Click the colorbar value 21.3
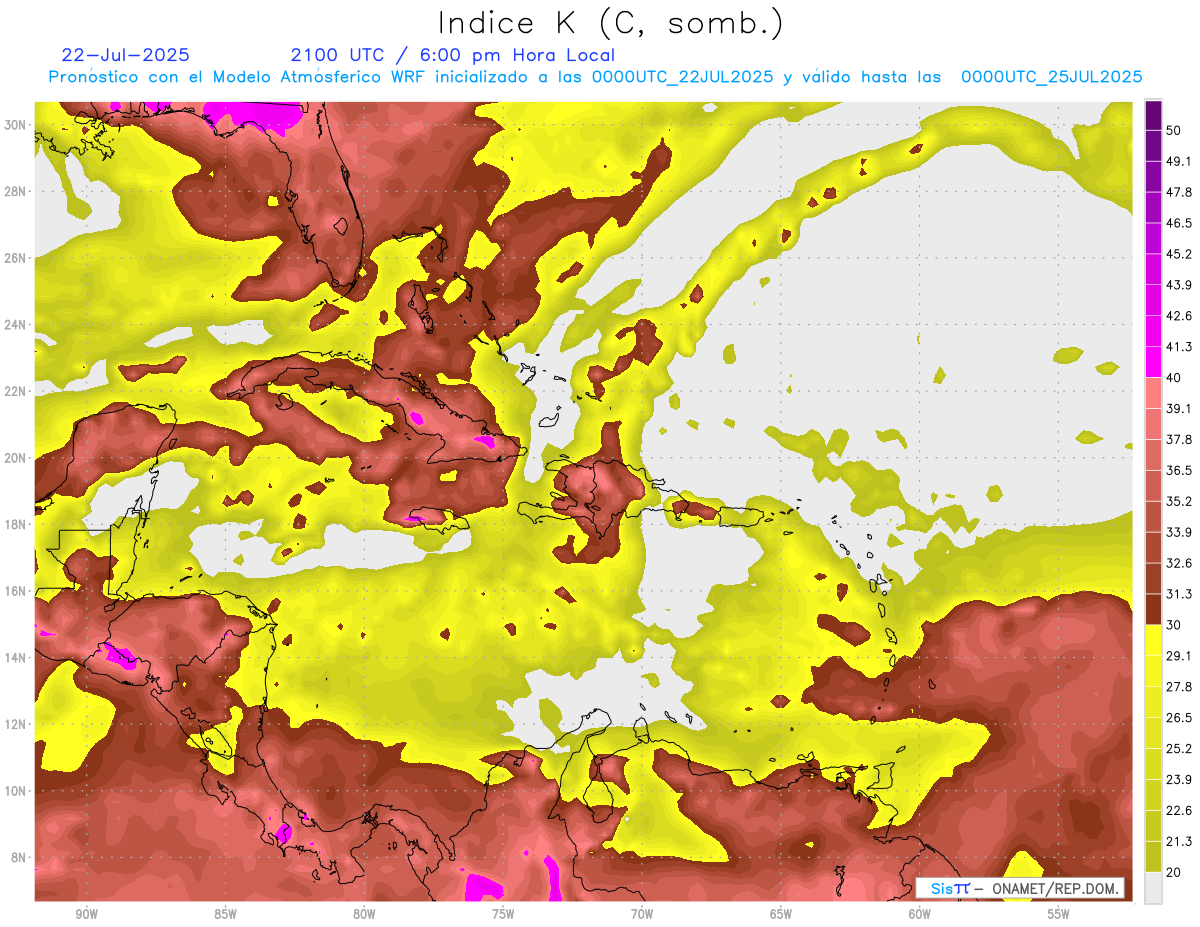This screenshot has height=927, width=1200. pos(1178,841)
